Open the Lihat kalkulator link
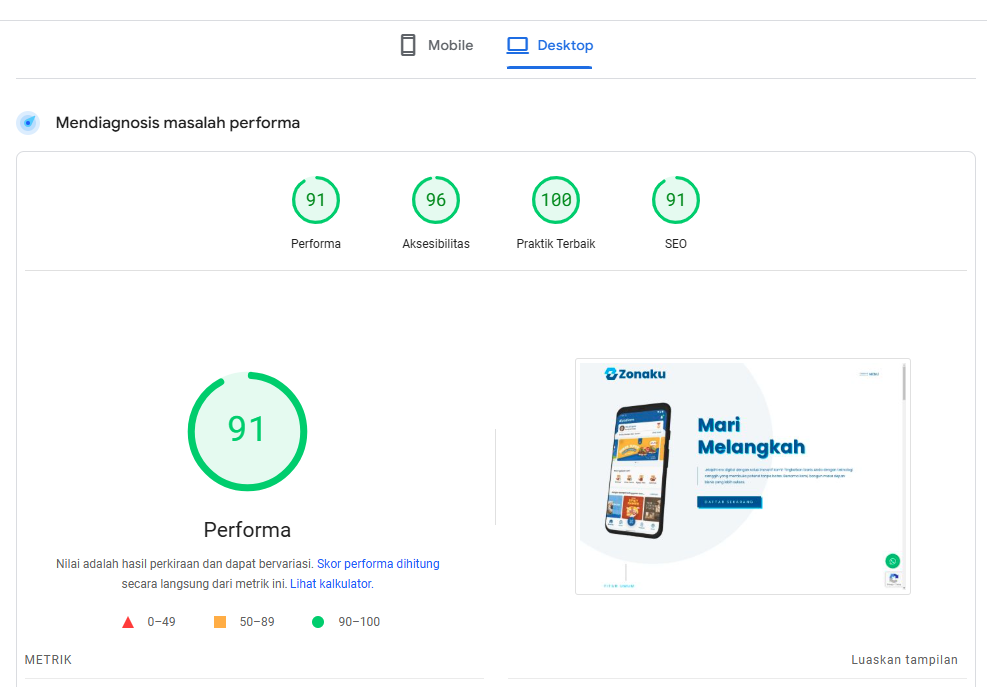 click(x=330, y=584)
